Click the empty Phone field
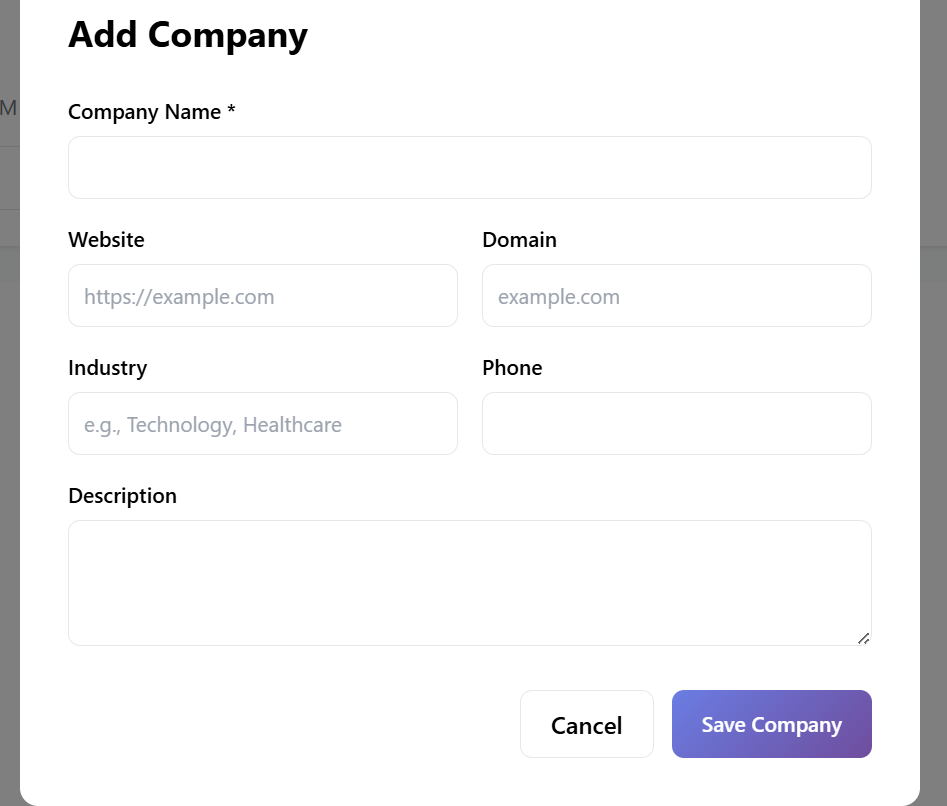Screen dimensions: 947x806 click(676, 424)
